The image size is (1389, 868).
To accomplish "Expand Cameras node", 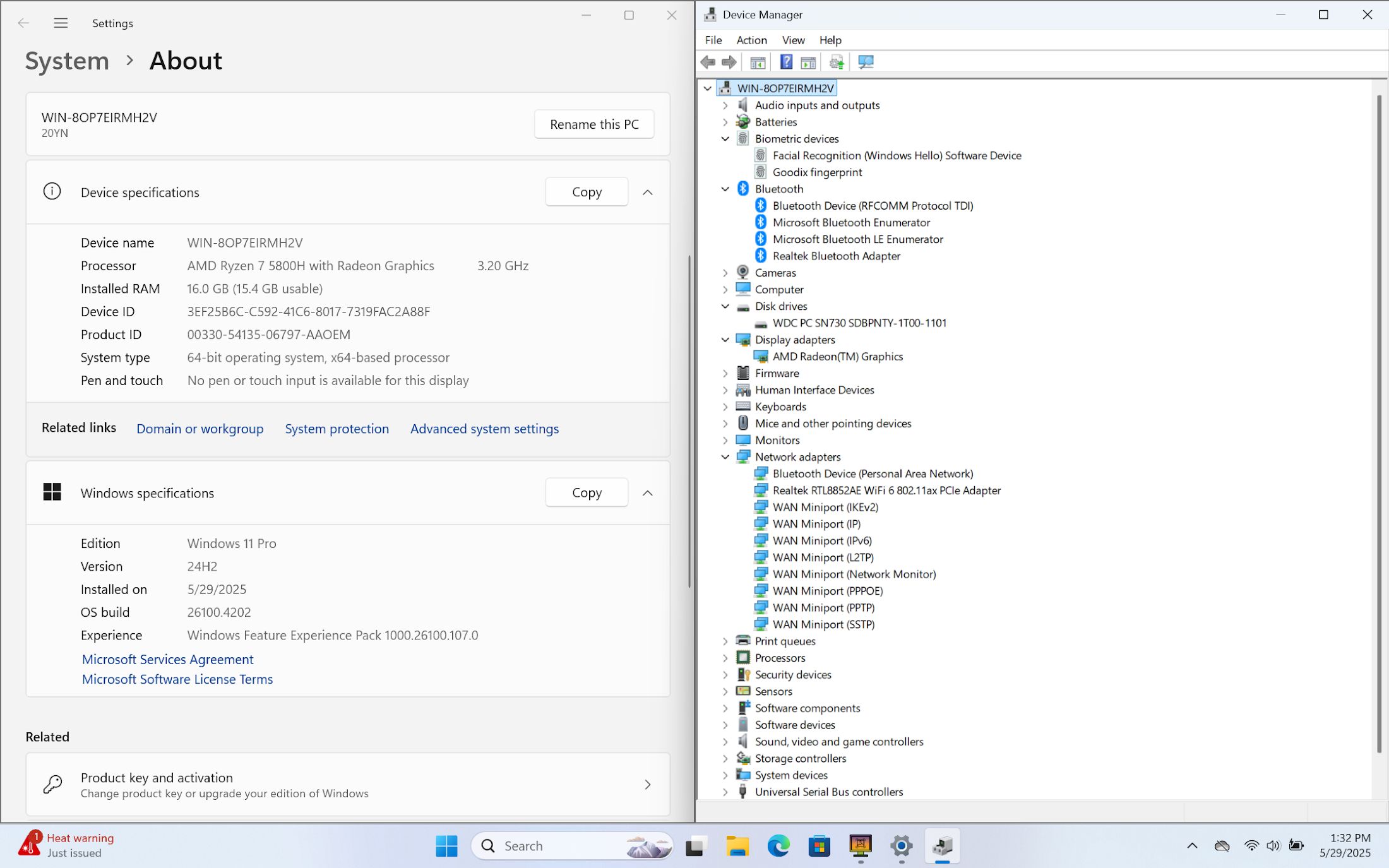I will pos(725,273).
